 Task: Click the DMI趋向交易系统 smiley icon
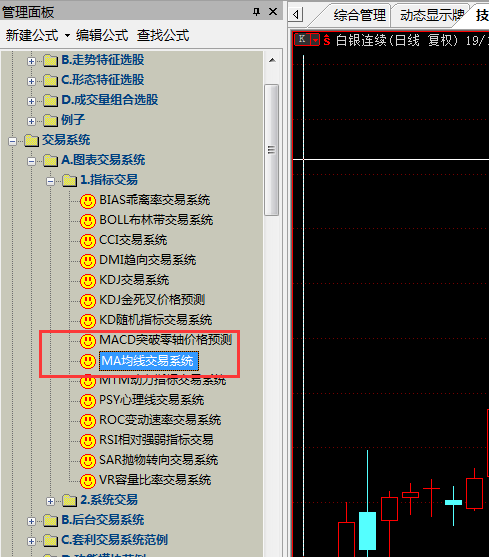tap(88, 261)
